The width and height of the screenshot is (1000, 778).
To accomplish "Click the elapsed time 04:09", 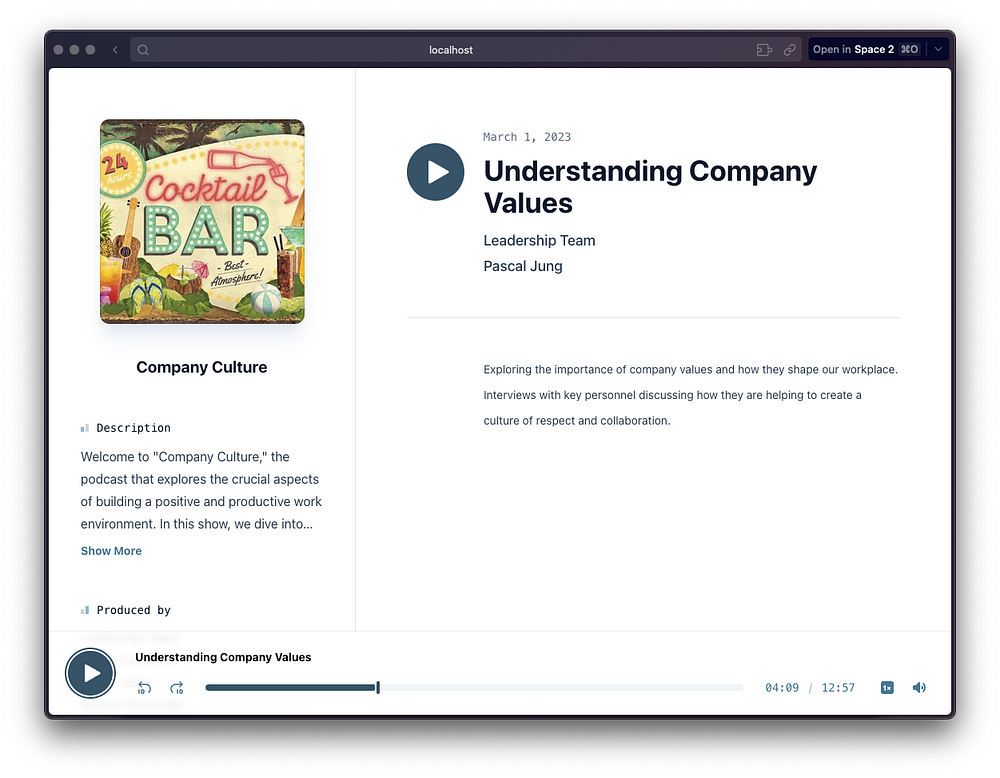I will (782, 687).
